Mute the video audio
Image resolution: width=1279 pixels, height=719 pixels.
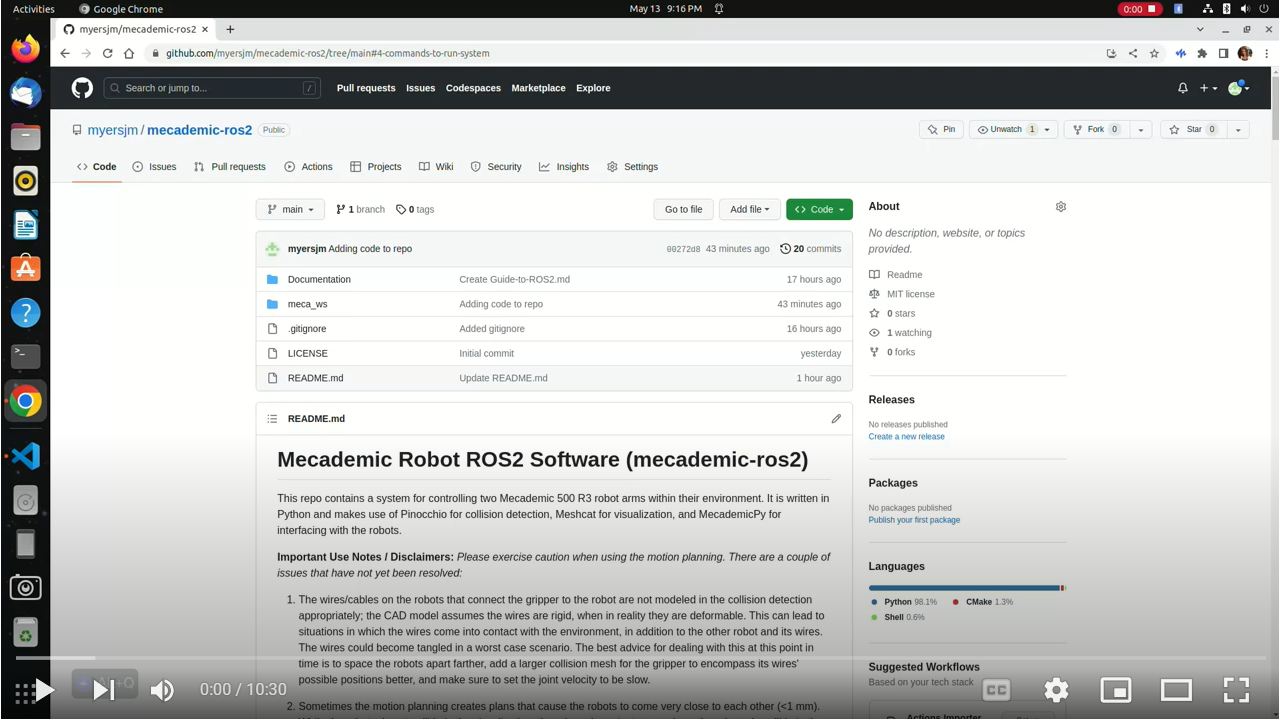coord(162,689)
